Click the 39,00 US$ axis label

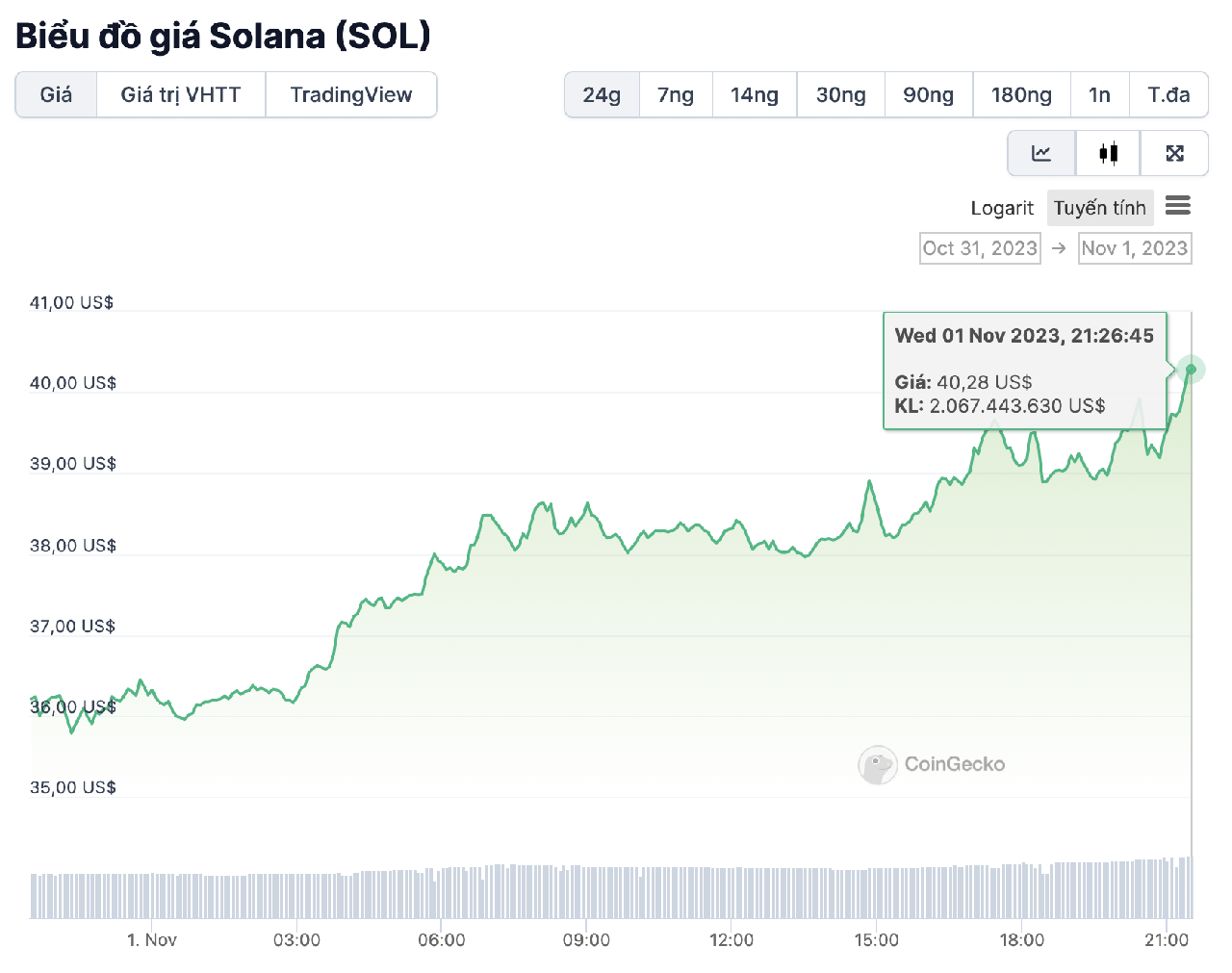pos(72,464)
